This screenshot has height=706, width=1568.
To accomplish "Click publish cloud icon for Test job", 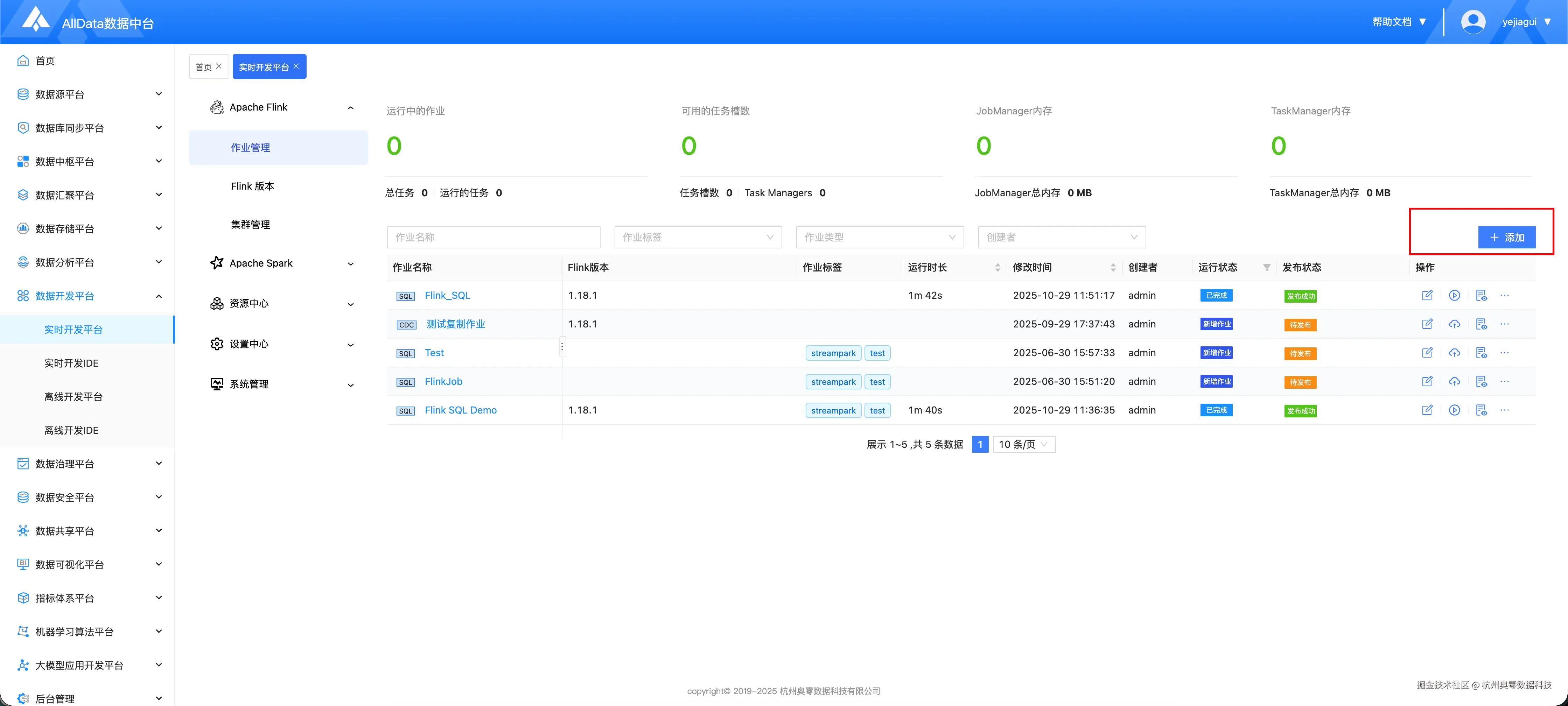I will click(1454, 353).
